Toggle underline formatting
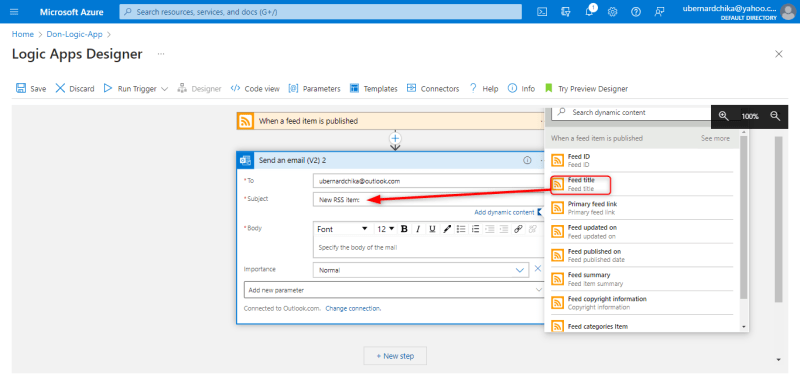The width and height of the screenshot is (800, 385). coord(432,229)
